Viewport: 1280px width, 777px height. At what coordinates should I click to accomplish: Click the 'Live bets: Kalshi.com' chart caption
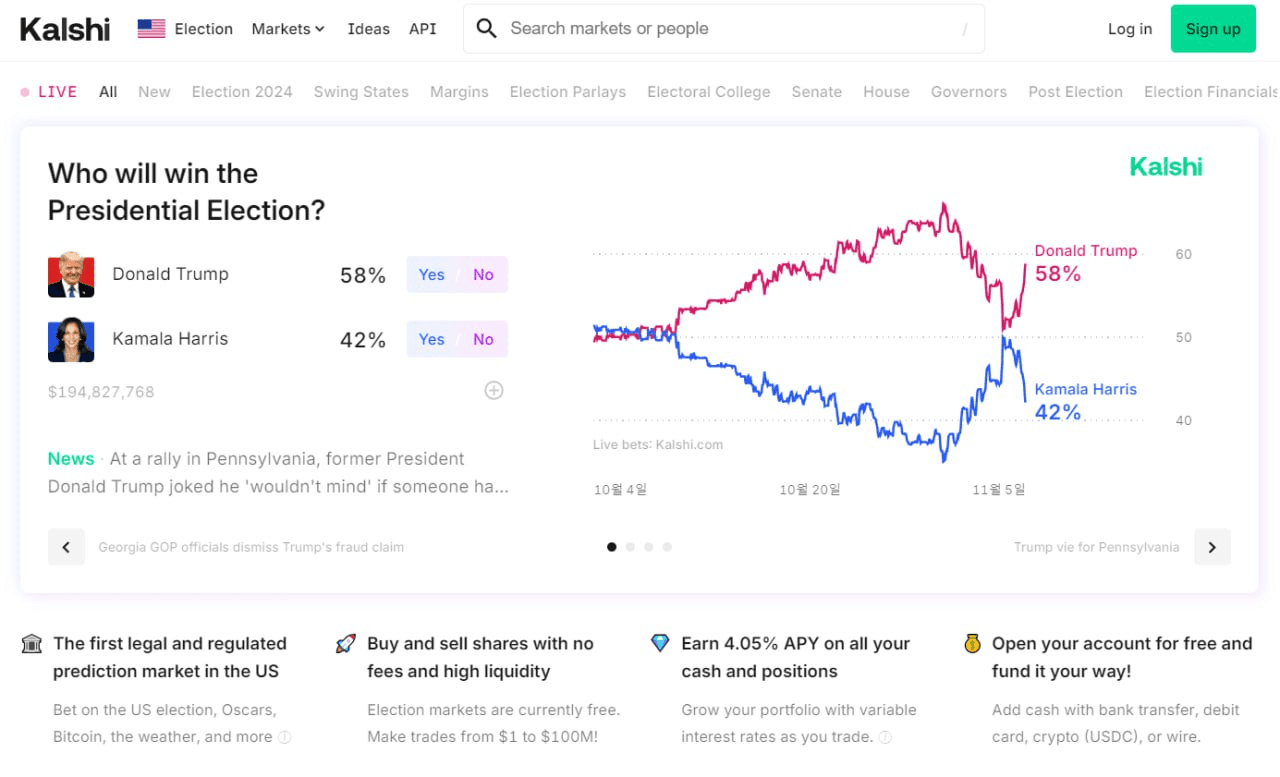(658, 445)
